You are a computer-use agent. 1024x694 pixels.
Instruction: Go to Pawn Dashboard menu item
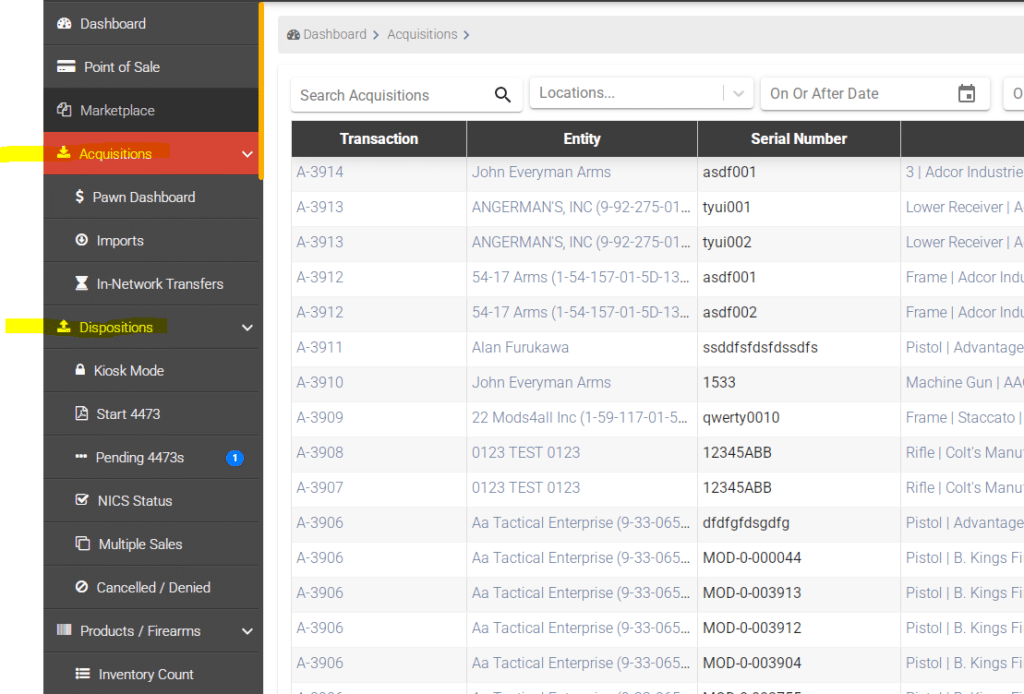[143, 197]
